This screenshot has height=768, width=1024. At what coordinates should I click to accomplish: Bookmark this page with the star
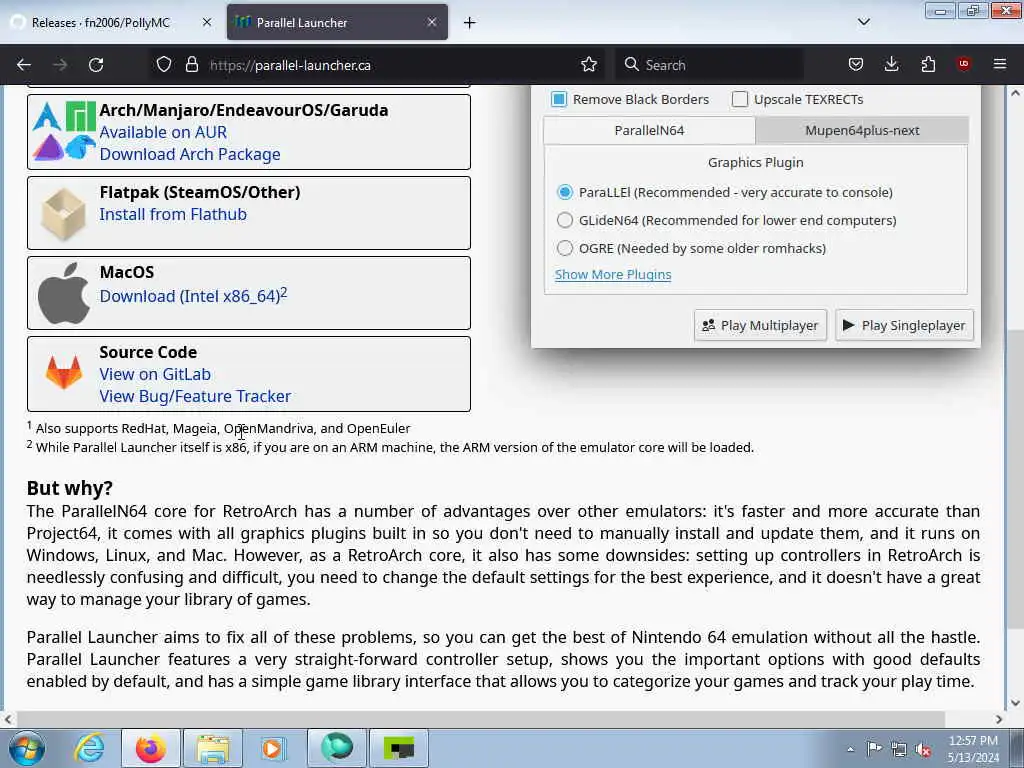(588, 65)
